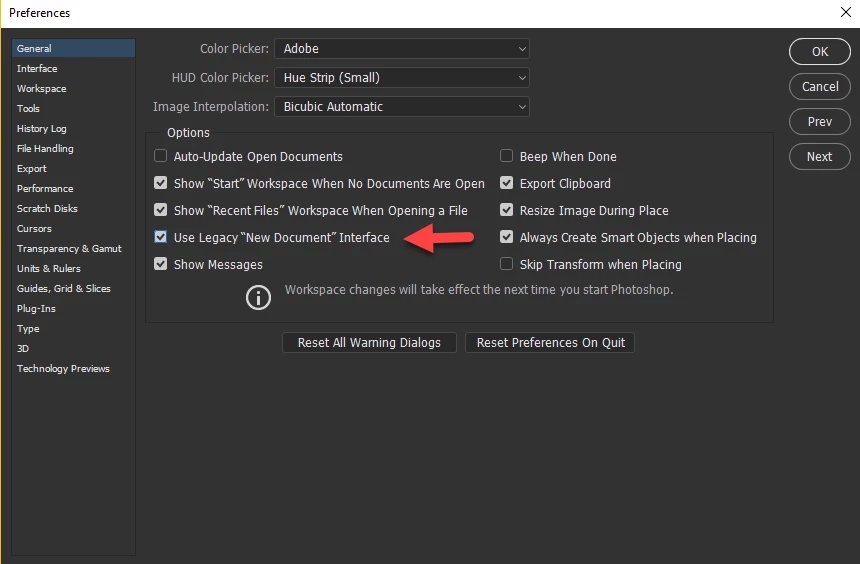Switch to Performance preferences
This screenshot has height=564, width=860.
click(x=73, y=189)
